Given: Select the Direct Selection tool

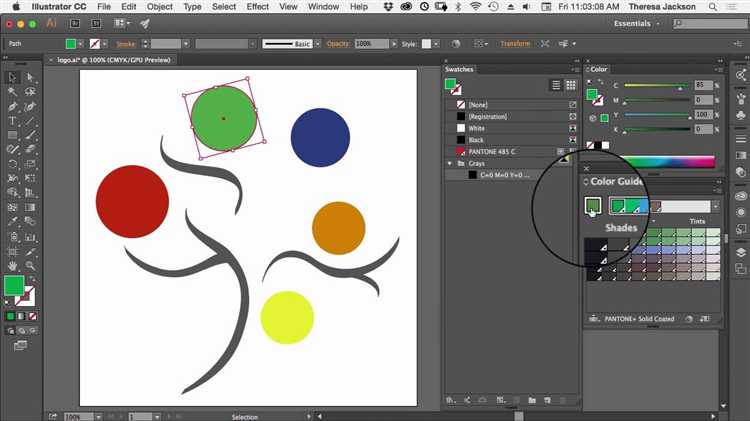Looking at the screenshot, I should click(31, 77).
